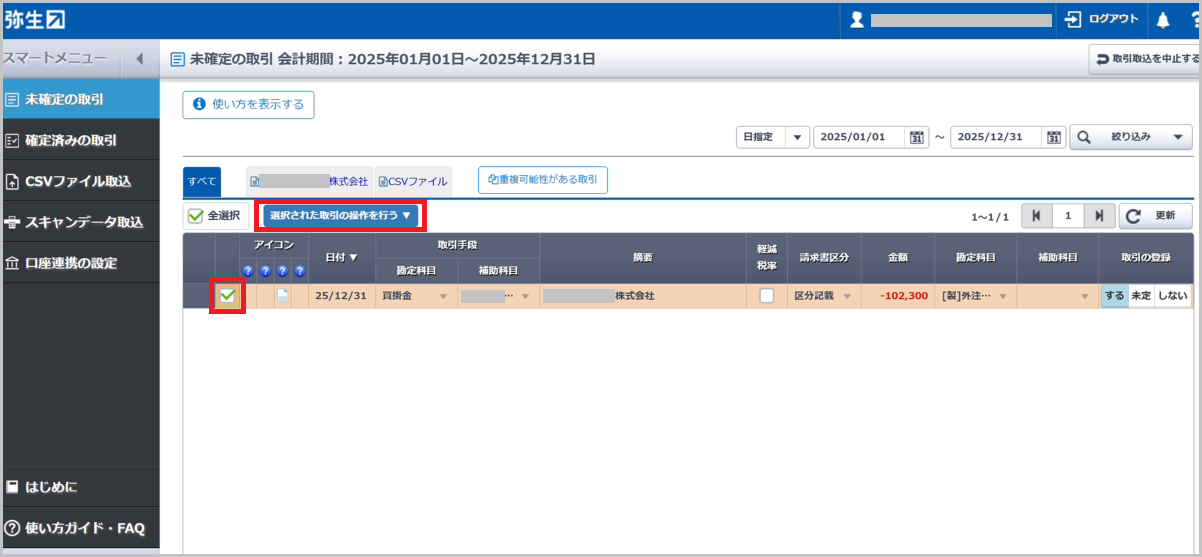Click first help icon under アイコン
Screen dimensions: 1202x557
pyautogui.click(x=248, y=271)
